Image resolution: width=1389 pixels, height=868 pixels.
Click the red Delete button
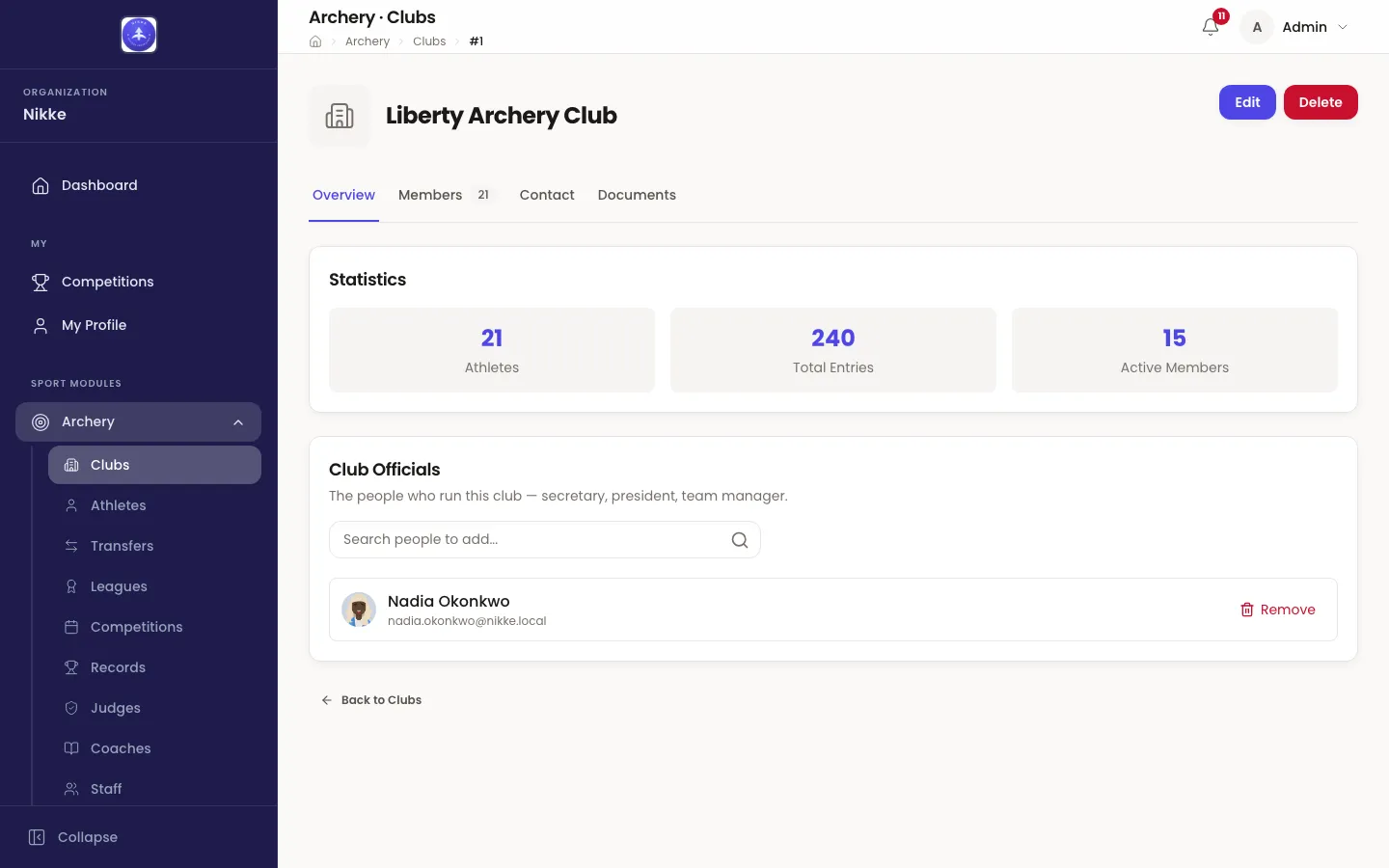tap(1321, 102)
